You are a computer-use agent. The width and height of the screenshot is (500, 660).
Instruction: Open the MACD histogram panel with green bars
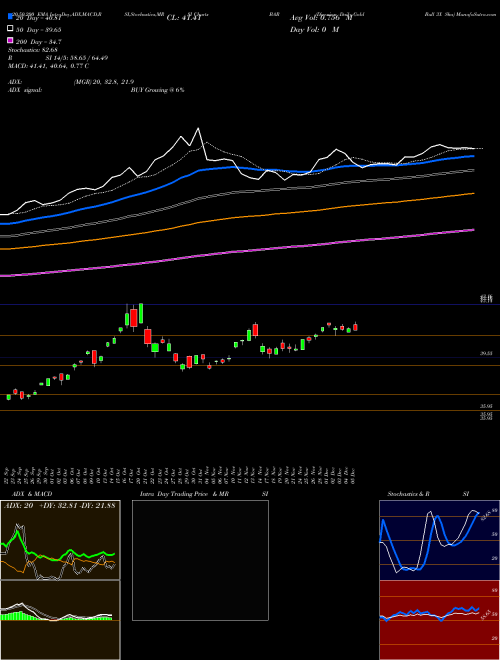(60, 620)
